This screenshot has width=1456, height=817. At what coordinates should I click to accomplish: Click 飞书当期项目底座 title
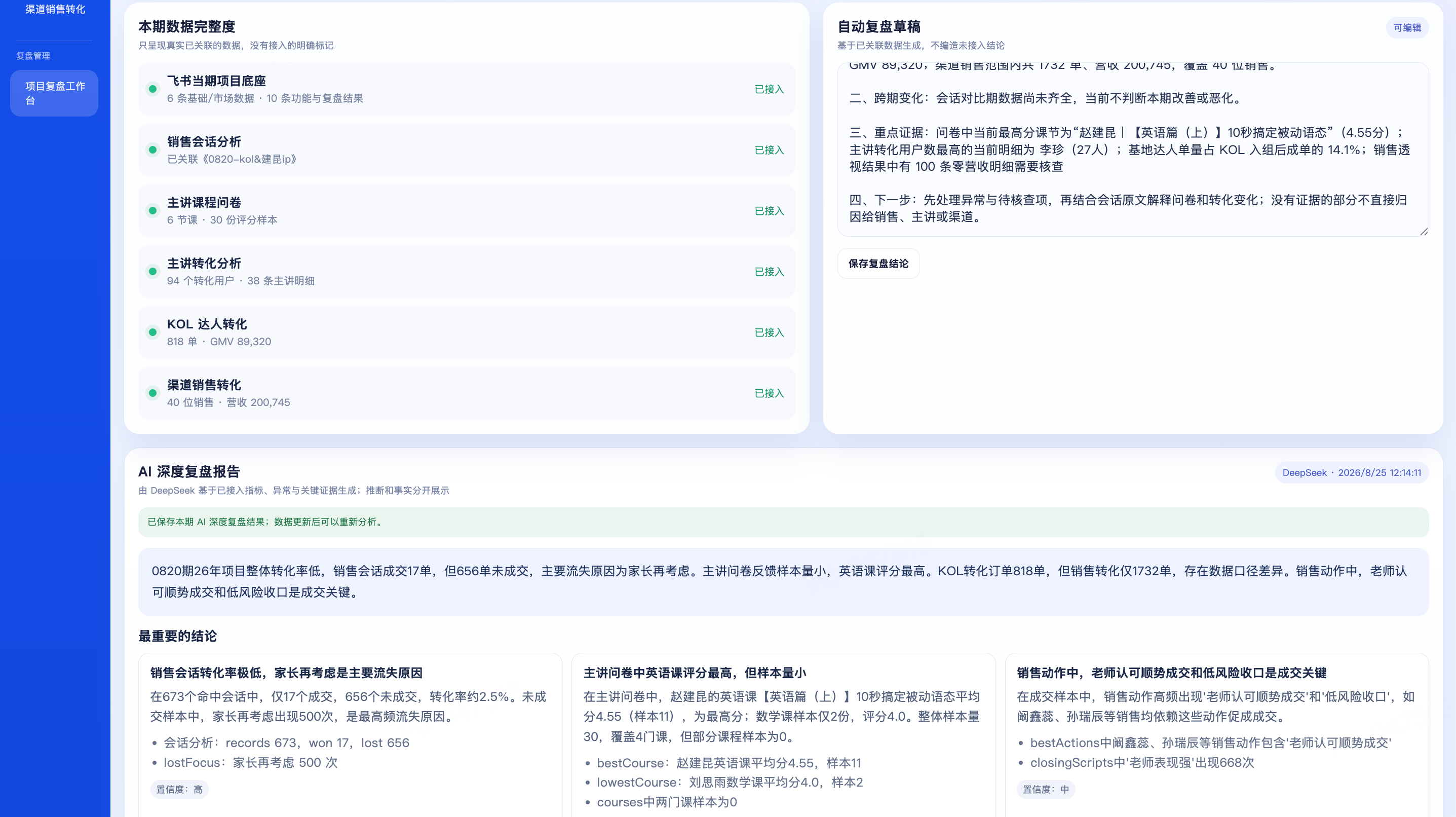point(216,81)
